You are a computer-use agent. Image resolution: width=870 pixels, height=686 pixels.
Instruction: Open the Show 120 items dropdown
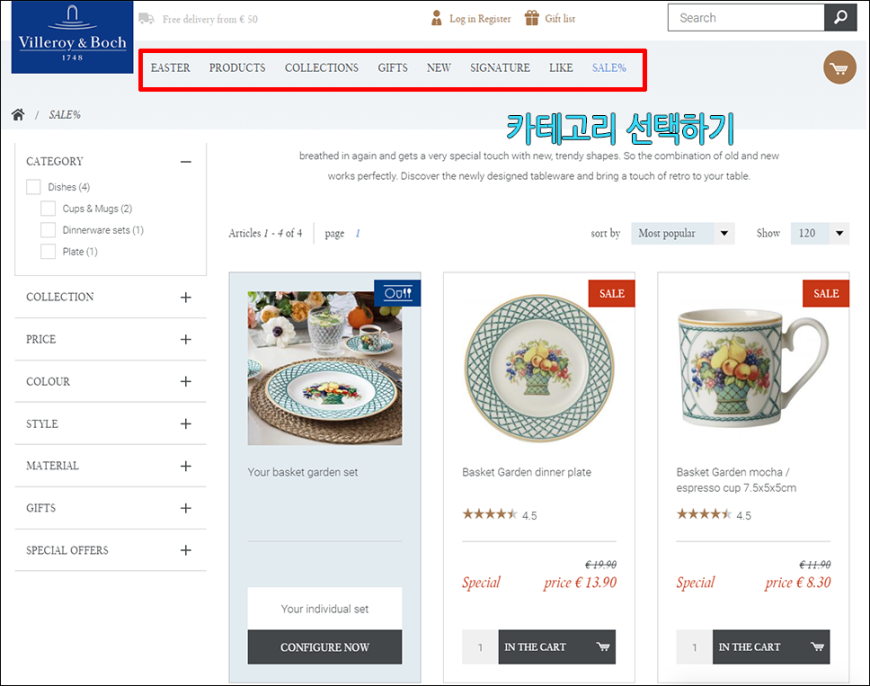coord(820,234)
